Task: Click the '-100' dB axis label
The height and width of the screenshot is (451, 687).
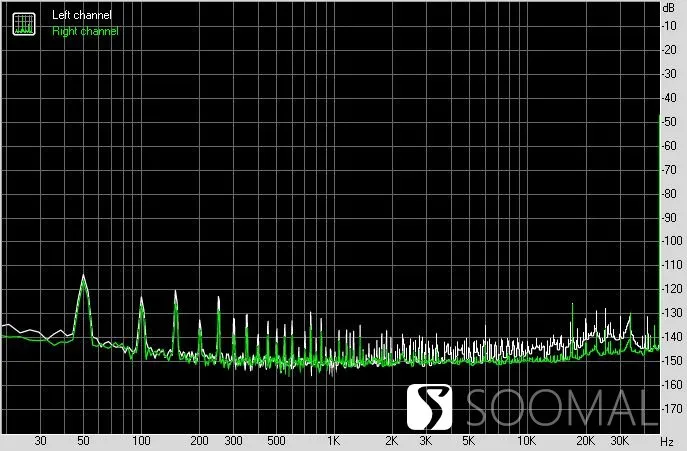Action: tap(672, 241)
